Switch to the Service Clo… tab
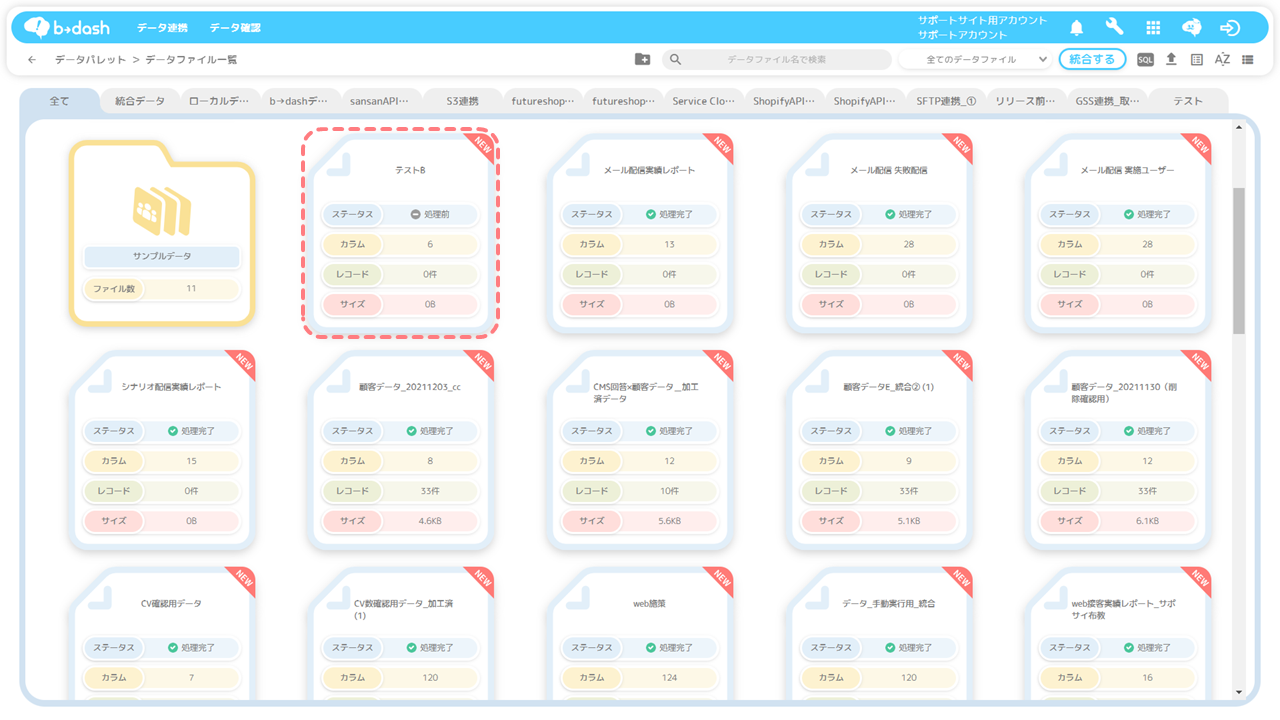This screenshot has width=1280, height=720. 704,101
